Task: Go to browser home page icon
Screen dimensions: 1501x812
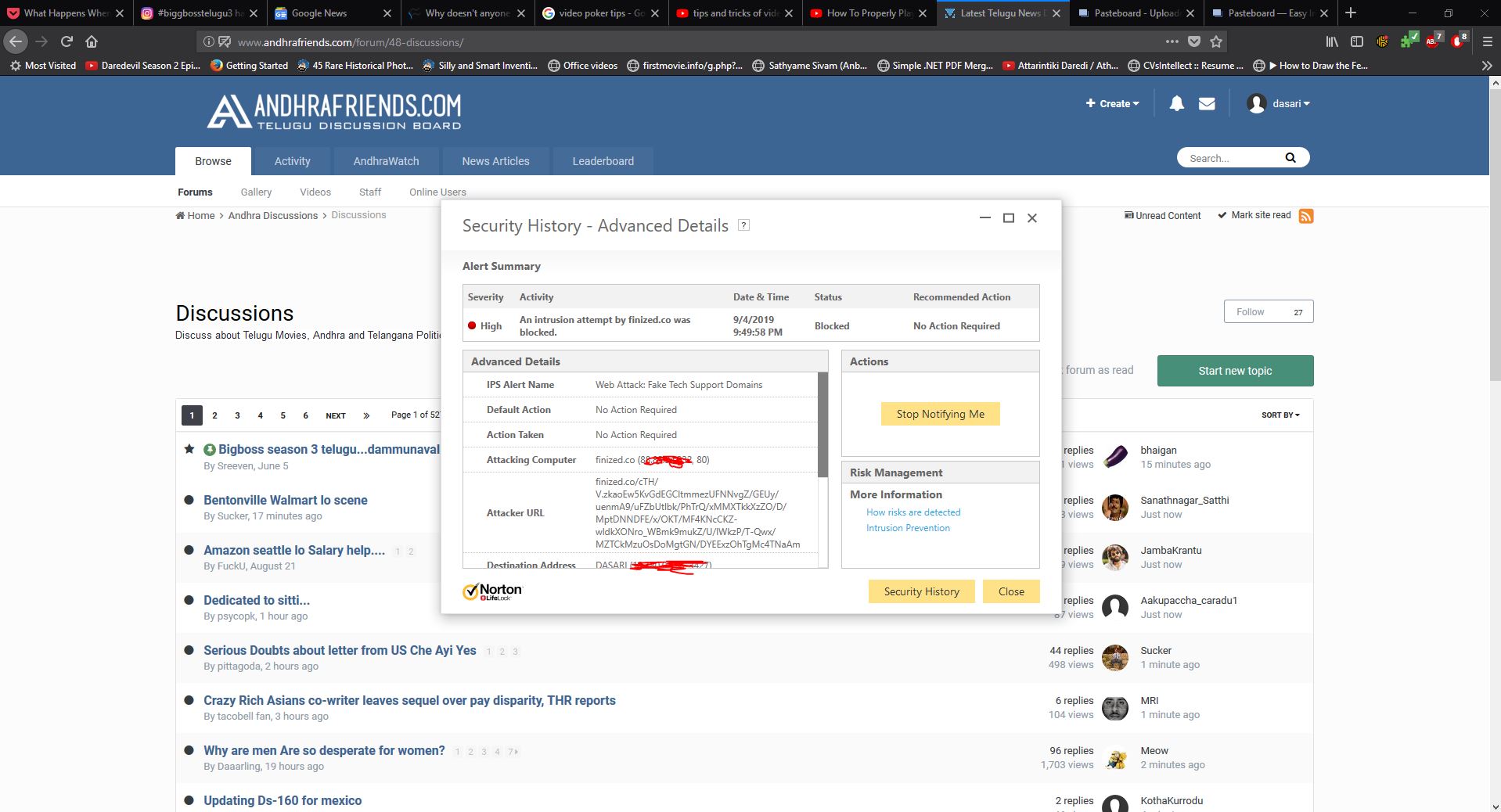Action: pos(92,41)
